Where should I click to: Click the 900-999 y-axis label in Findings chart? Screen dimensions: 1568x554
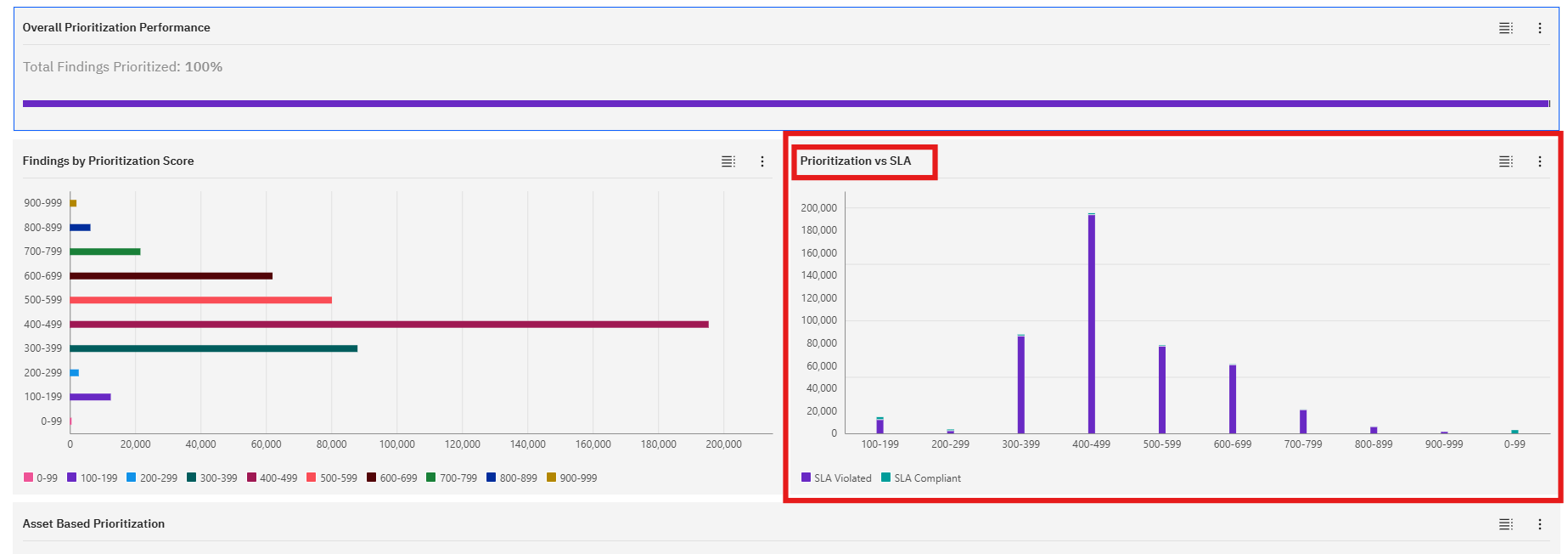[x=42, y=203]
